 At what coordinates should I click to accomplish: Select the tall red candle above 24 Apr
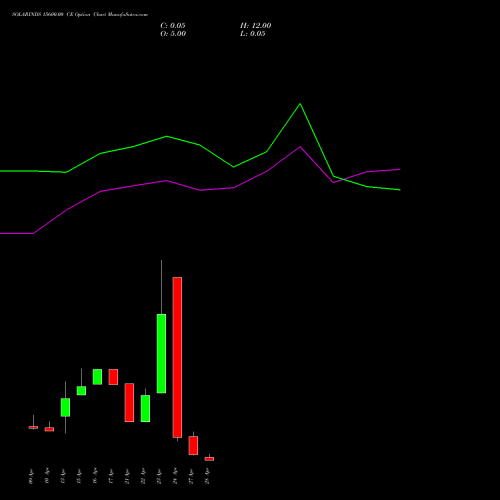point(177,357)
